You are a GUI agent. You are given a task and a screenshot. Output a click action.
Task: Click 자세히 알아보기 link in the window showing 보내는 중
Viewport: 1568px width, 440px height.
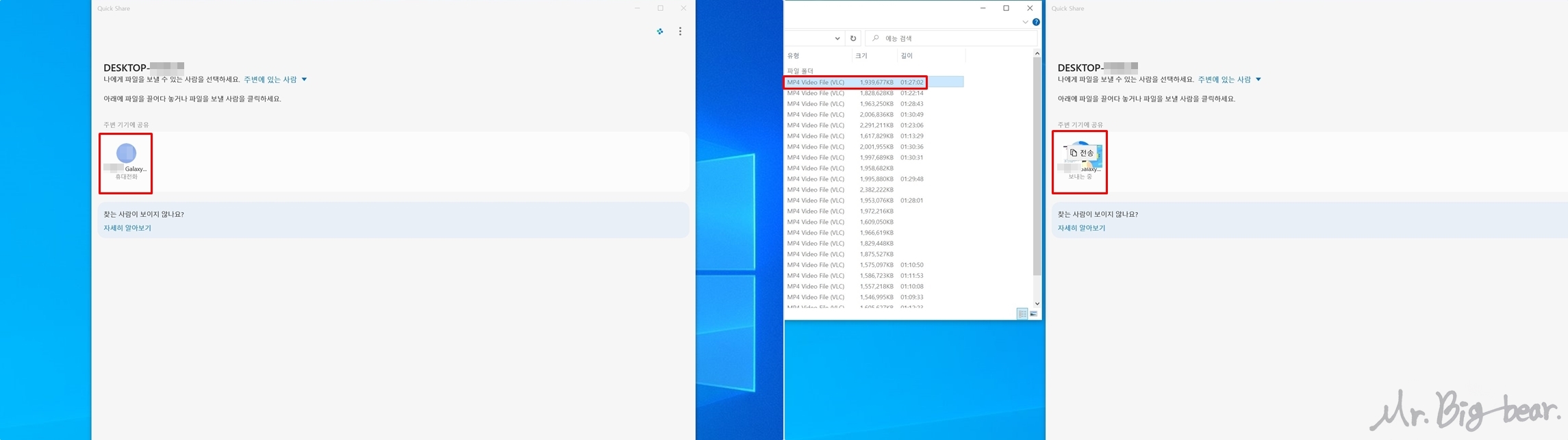tap(1081, 228)
